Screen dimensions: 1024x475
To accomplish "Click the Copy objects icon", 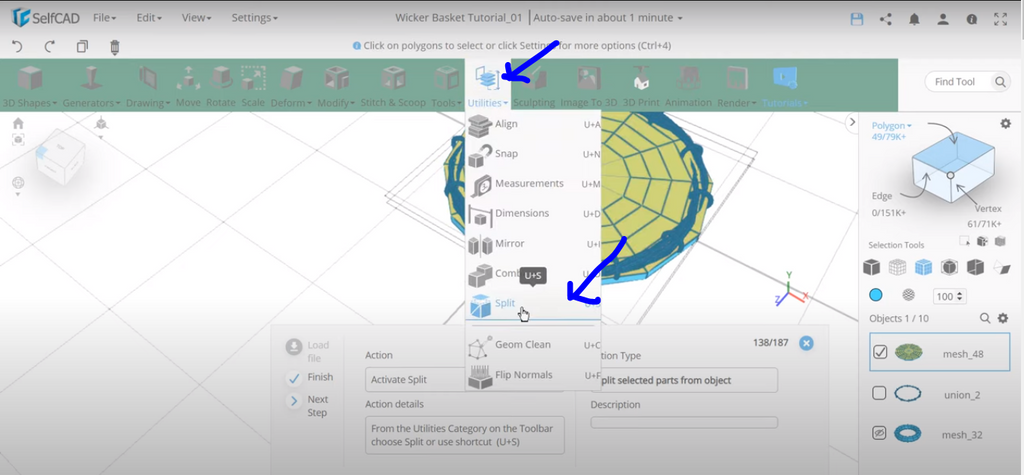I will (82, 46).
